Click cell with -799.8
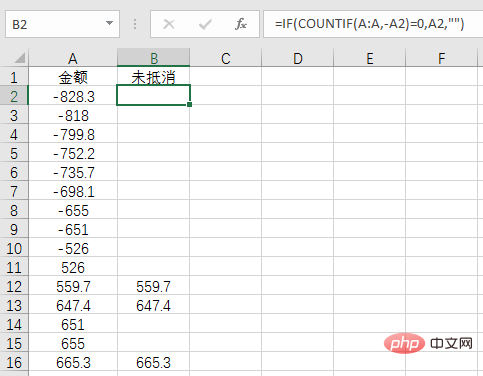483x376 pixels. (x=73, y=134)
